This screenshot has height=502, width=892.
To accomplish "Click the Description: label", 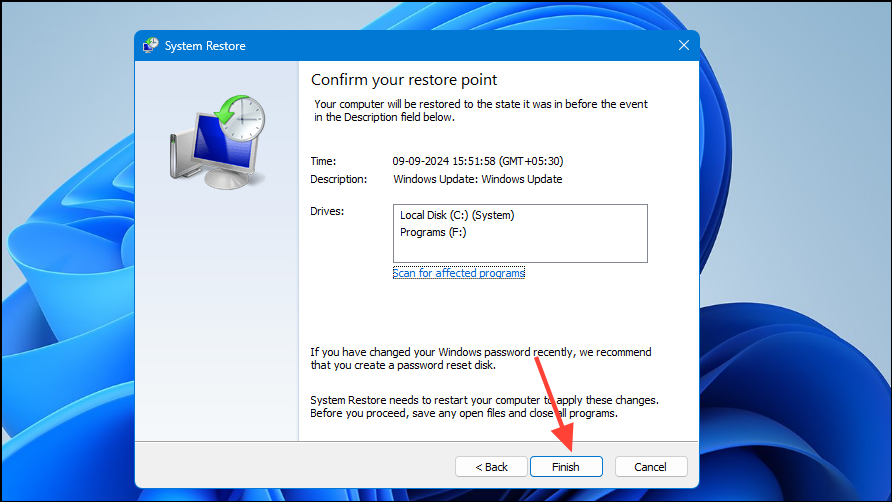I will 338,179.
